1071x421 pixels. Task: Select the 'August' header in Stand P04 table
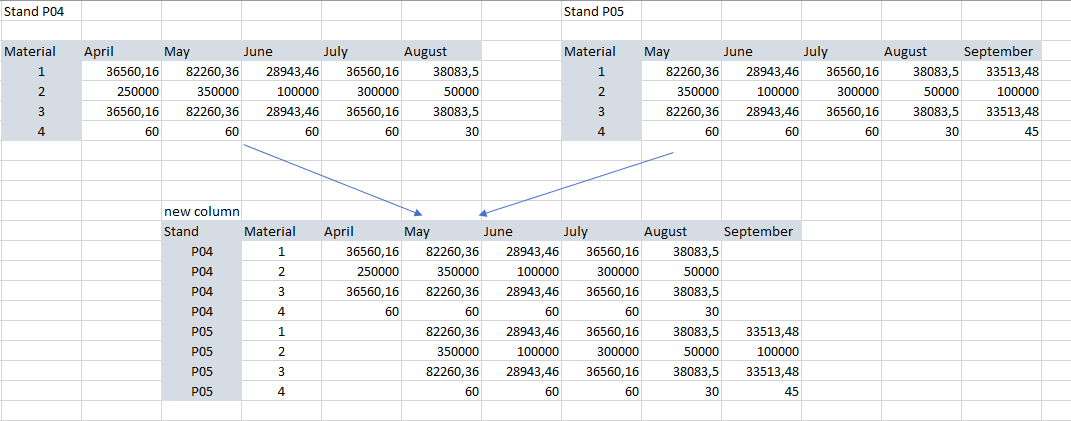pyautogui.click(x=441, y=51)
